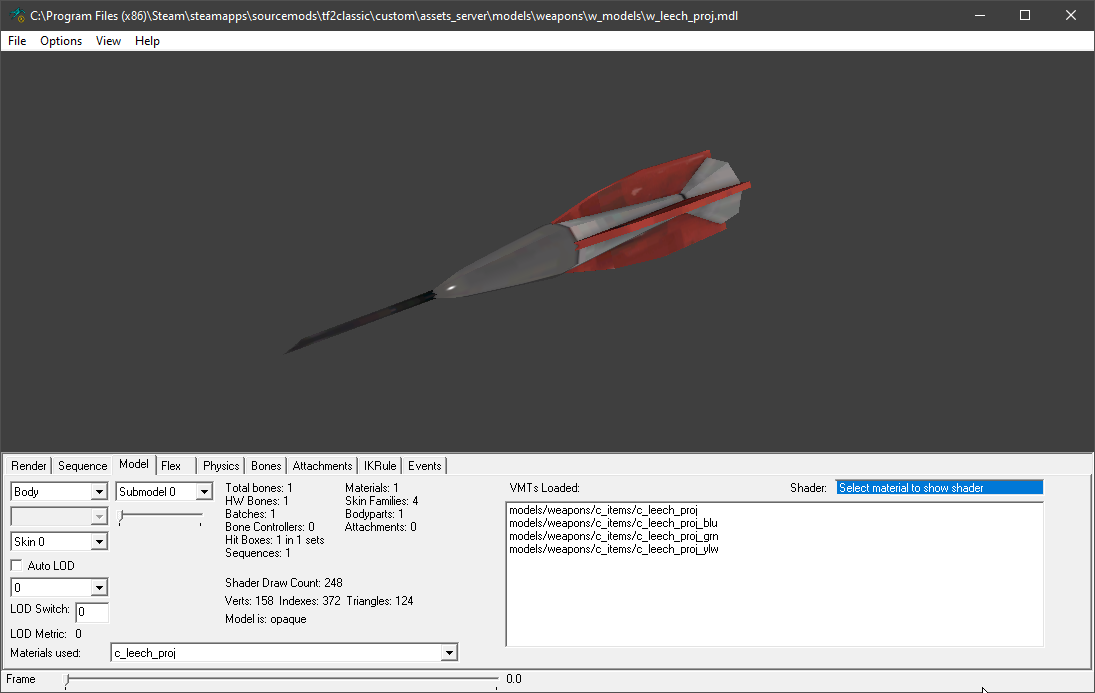Open the File menu

point(17,41)
